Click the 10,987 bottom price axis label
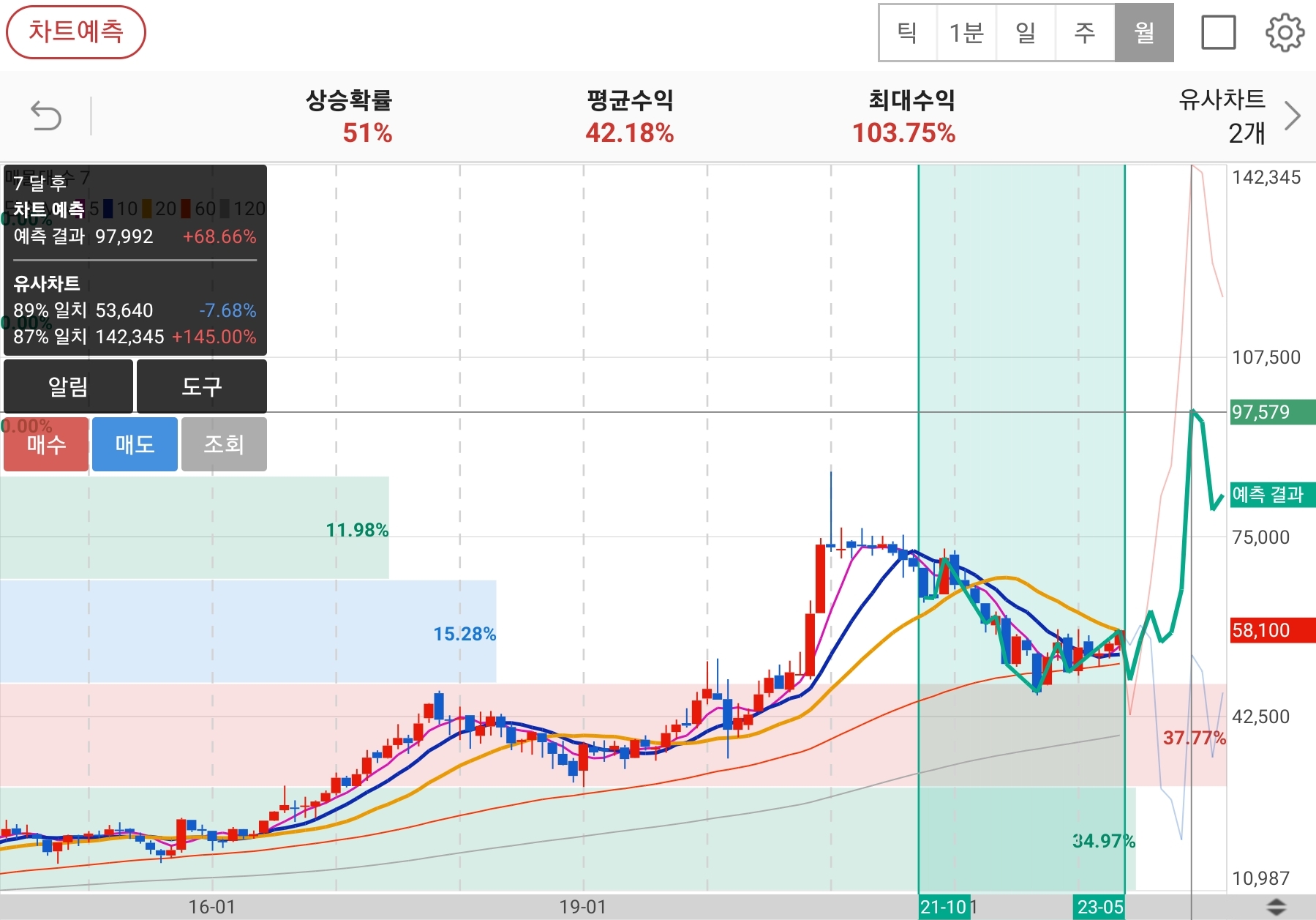 pyautogui.click(x=1261, y=878)
